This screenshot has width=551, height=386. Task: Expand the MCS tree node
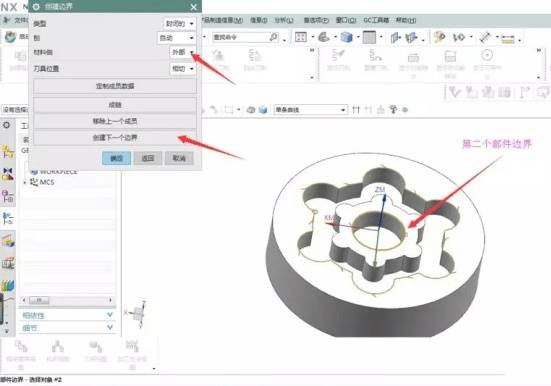pyautogui.click(x=25, y=182)
